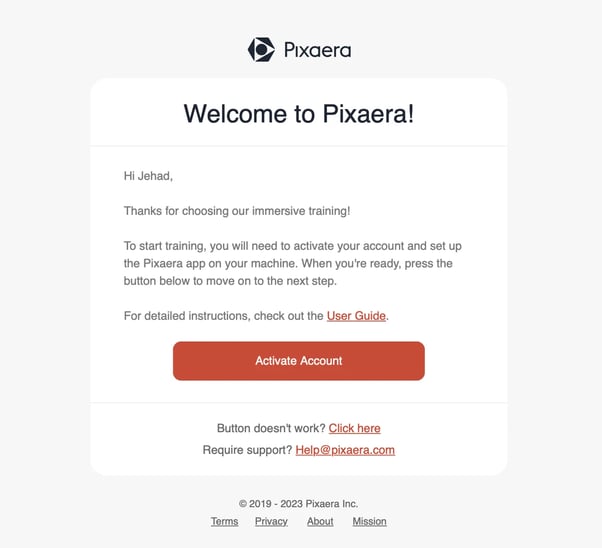Select the 'Hi Jehad,' greeting line
Viewport: 602px width, 548px height.
click(x=148, y=176)
